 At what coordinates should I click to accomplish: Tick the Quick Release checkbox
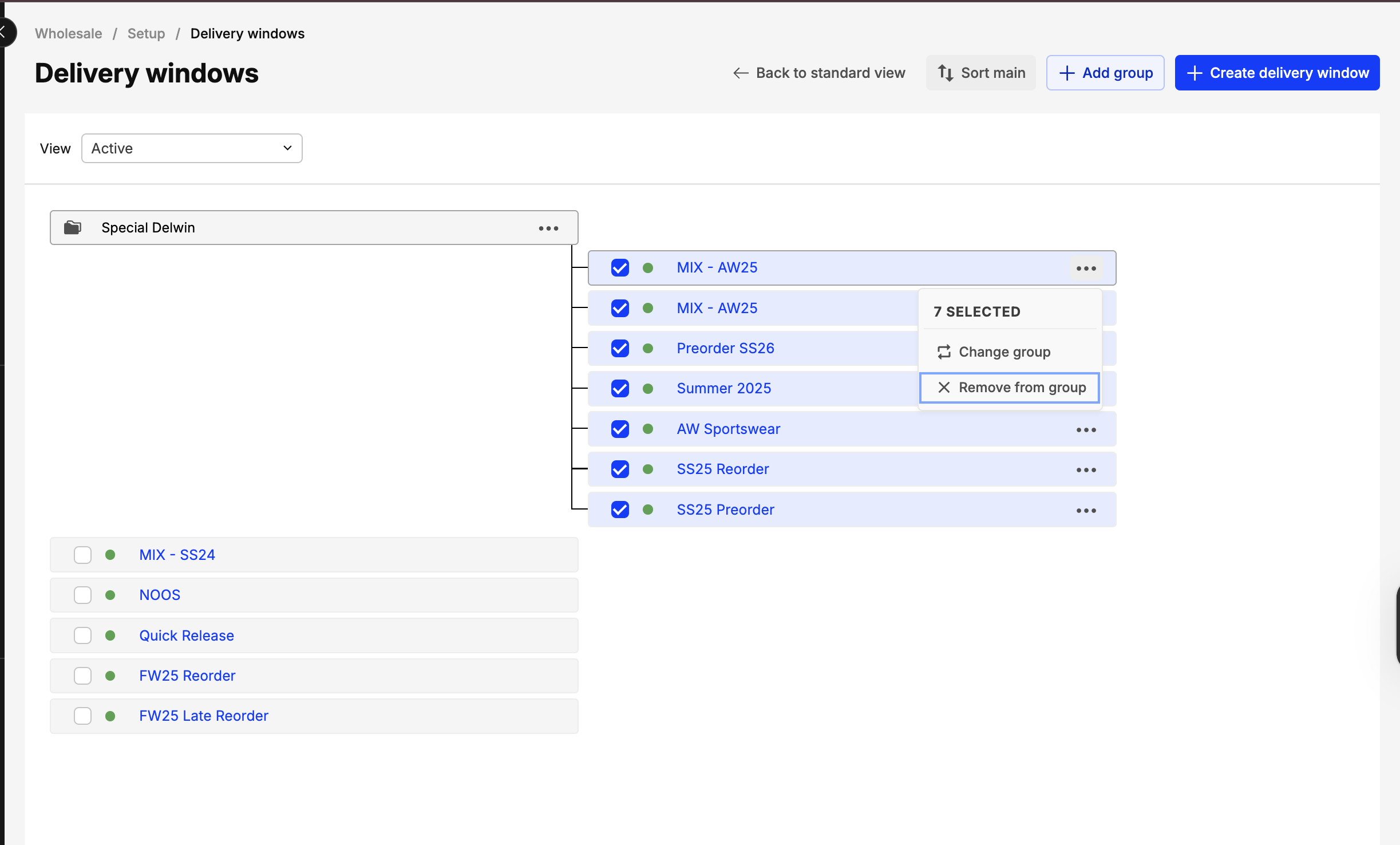[x=82, y=635]
